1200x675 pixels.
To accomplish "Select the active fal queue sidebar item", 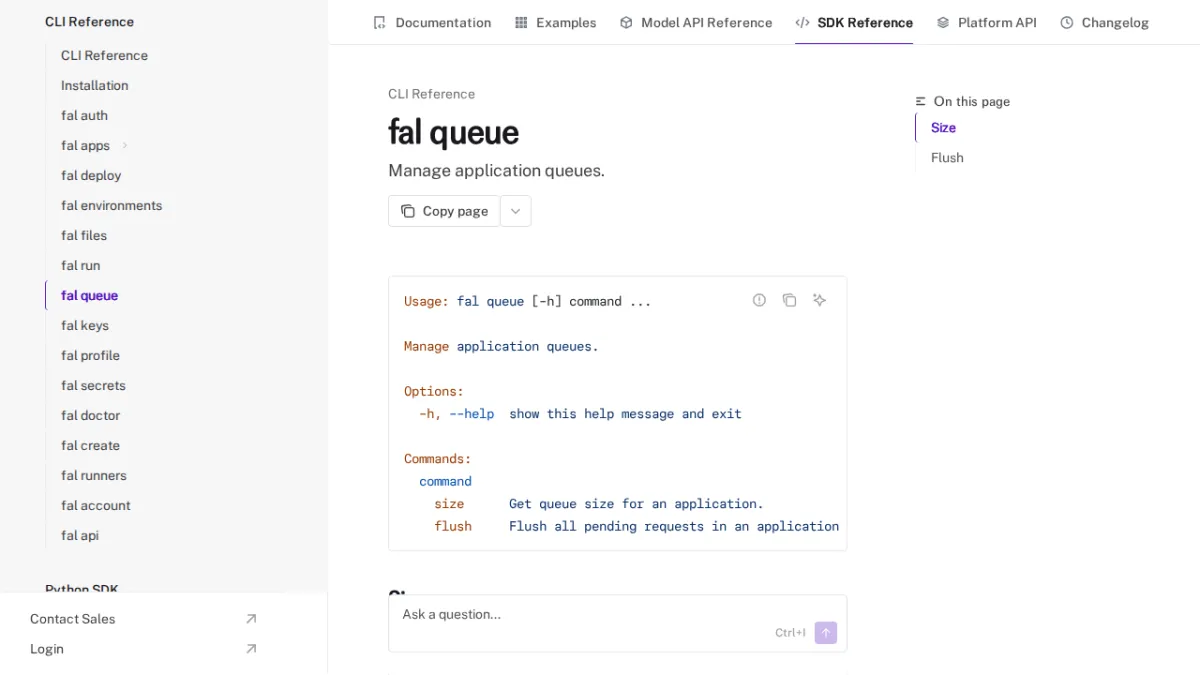I will coord(89,295).
